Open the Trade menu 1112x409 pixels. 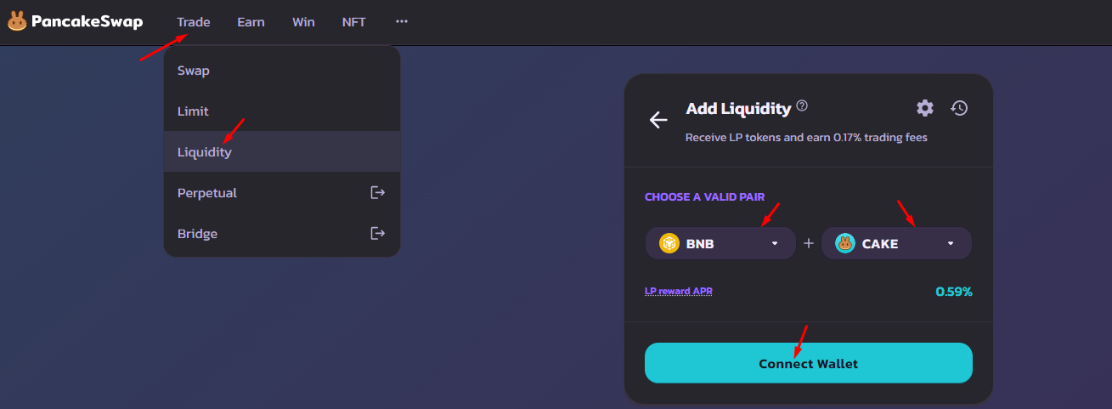coord(194,22)
